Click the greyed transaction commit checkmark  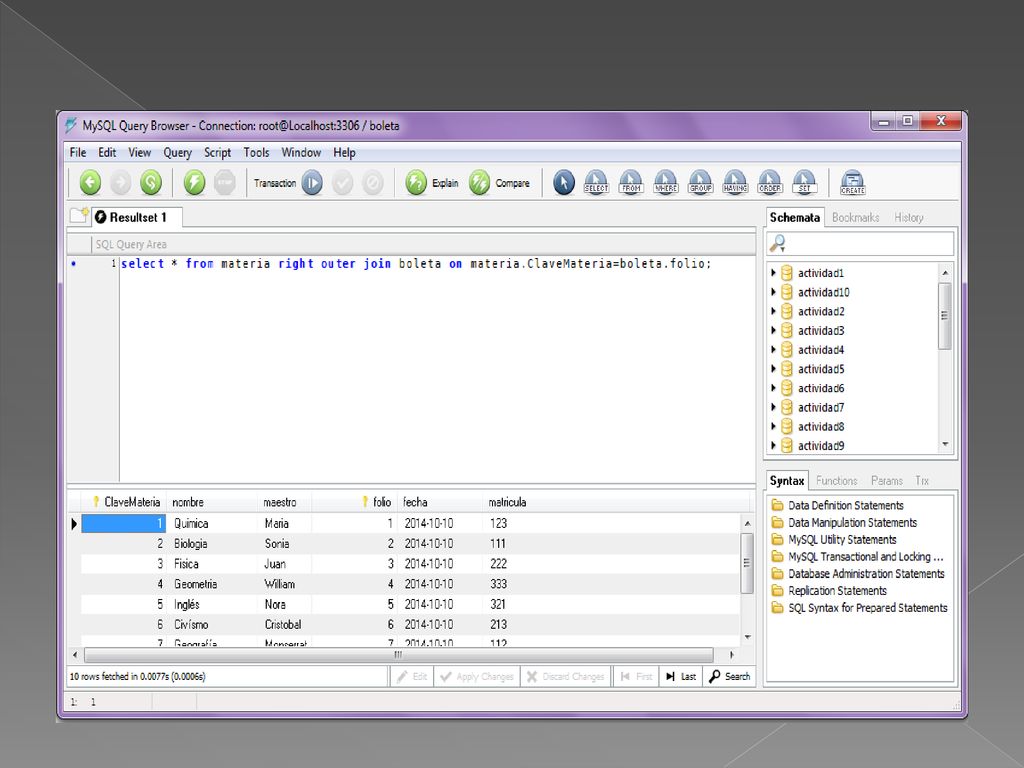coord(343,183)
